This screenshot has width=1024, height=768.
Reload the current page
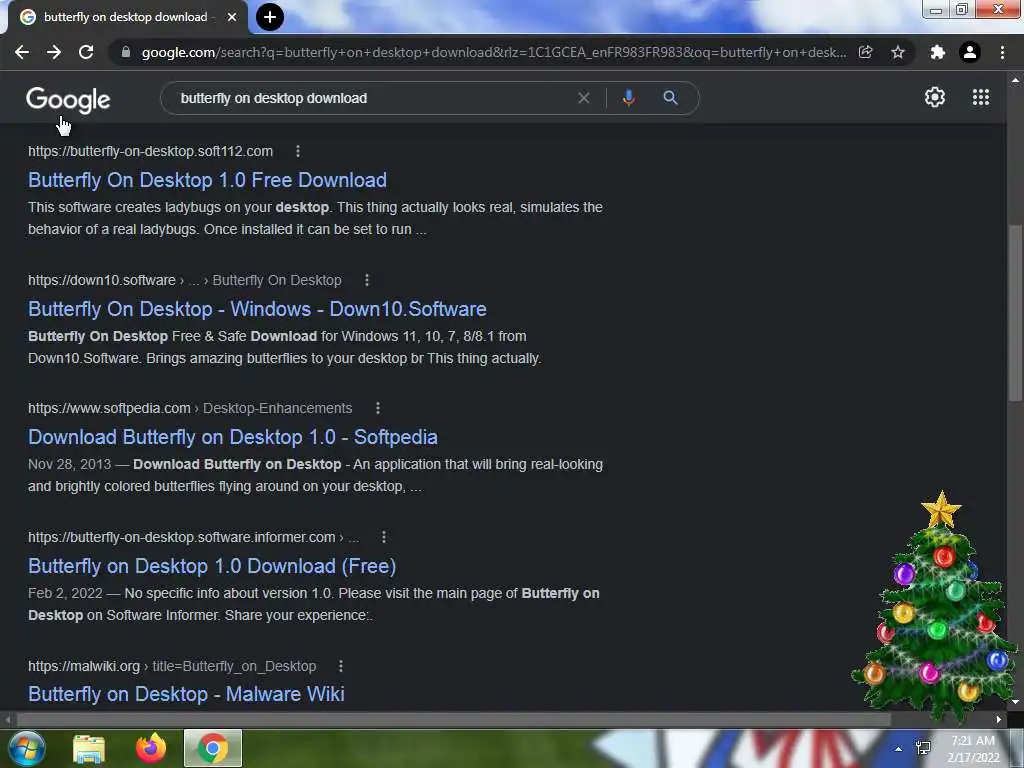(x=86, y=52)
